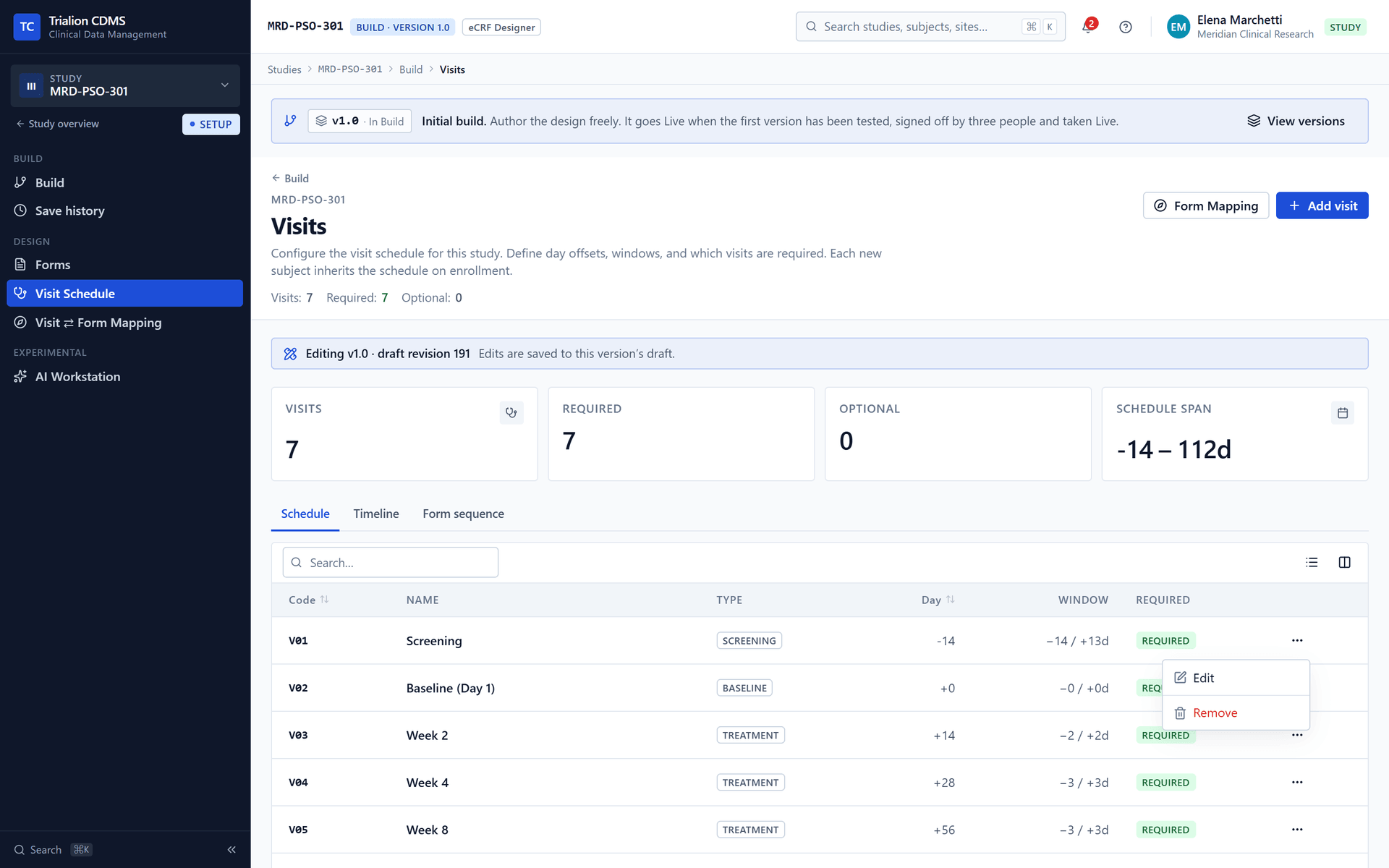Click the editing draft icon in banner

[x=290, y=354]
